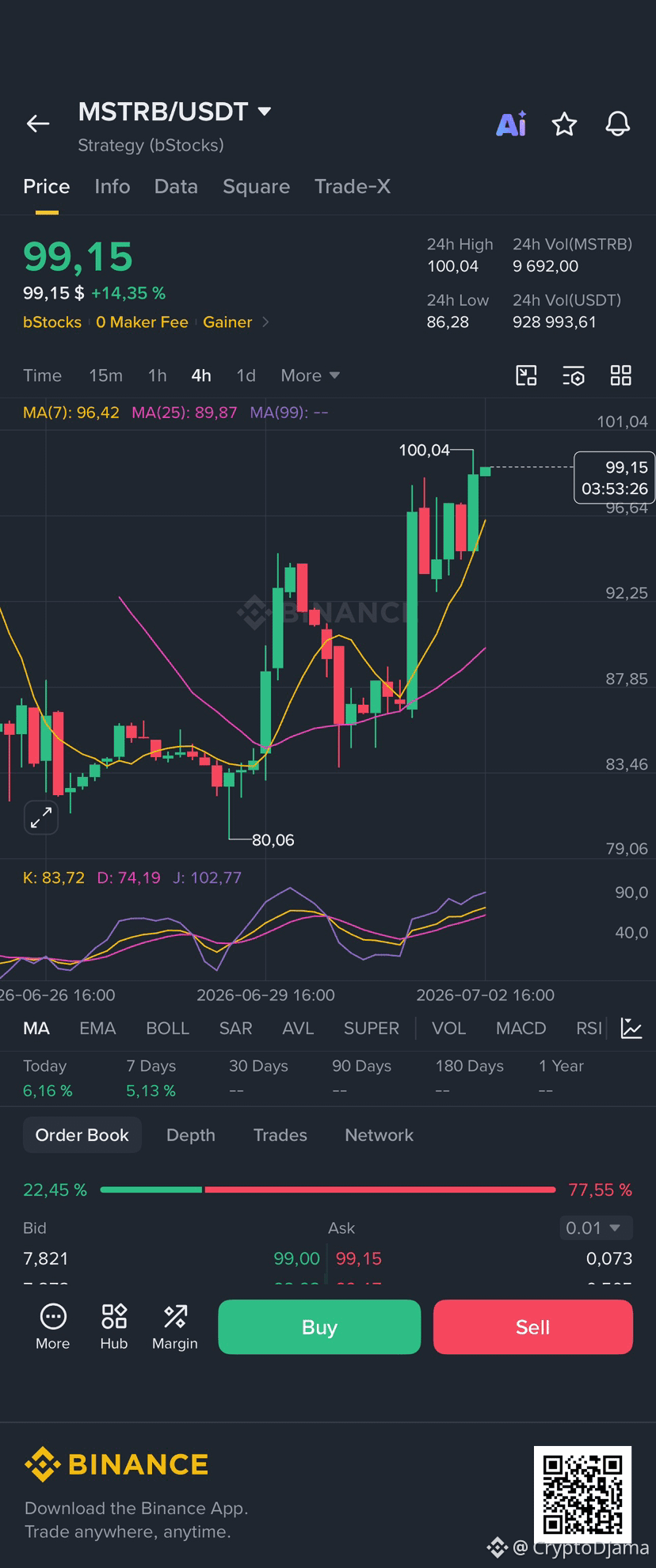Open the More intervals dropdown

click(310, 375)
